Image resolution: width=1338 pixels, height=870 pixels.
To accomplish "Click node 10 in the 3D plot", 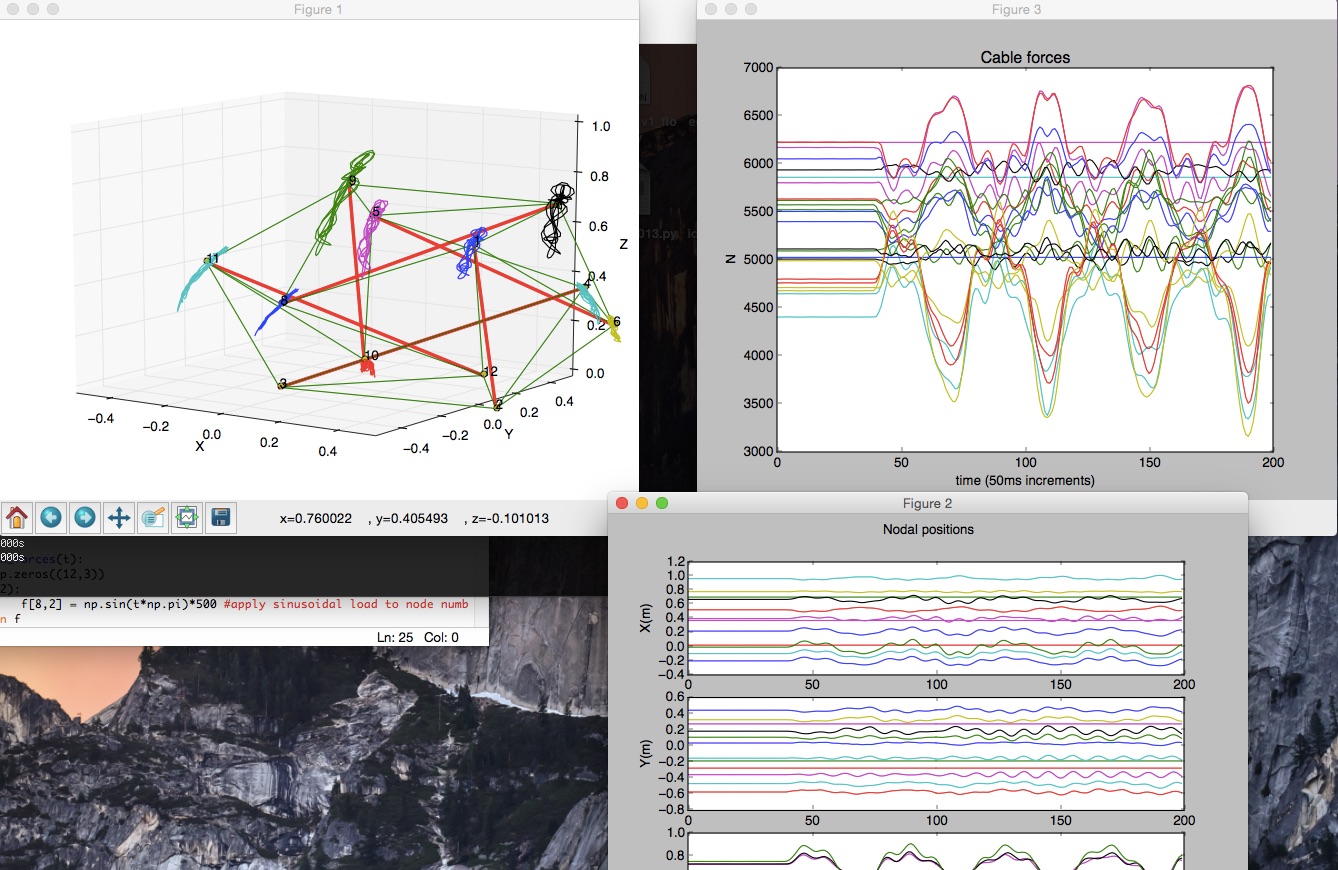I will [x=371, y=356].
